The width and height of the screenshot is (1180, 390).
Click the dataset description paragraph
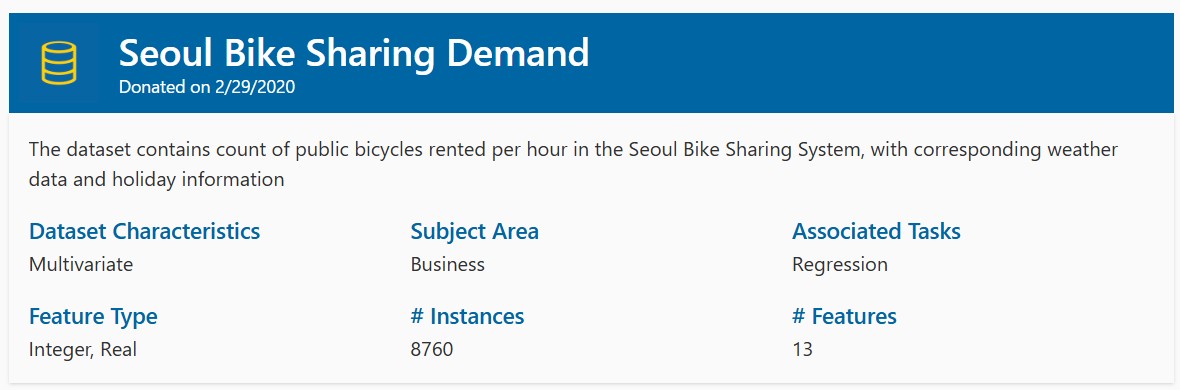point(573,164)
